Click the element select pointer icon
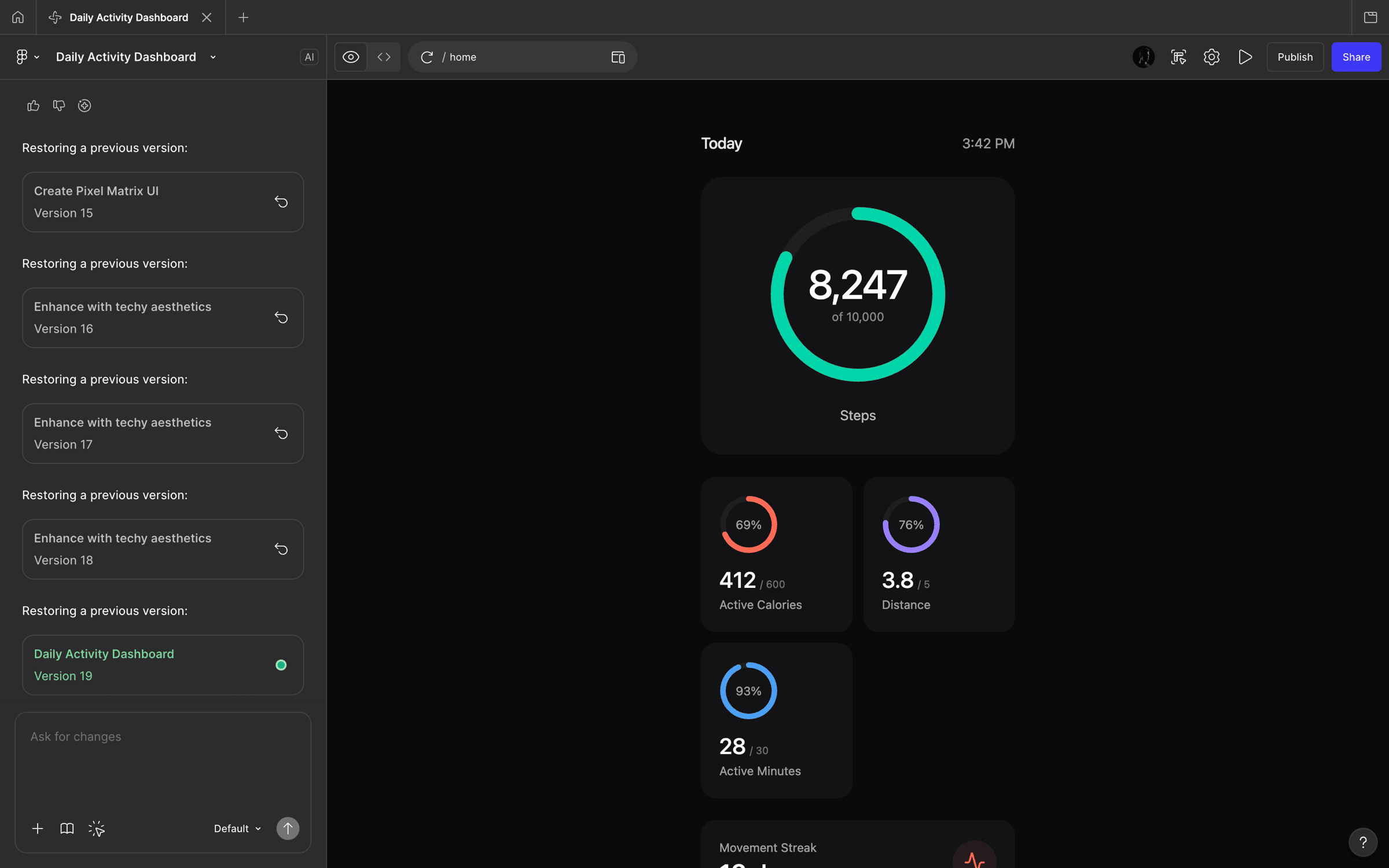 (97, 828)
